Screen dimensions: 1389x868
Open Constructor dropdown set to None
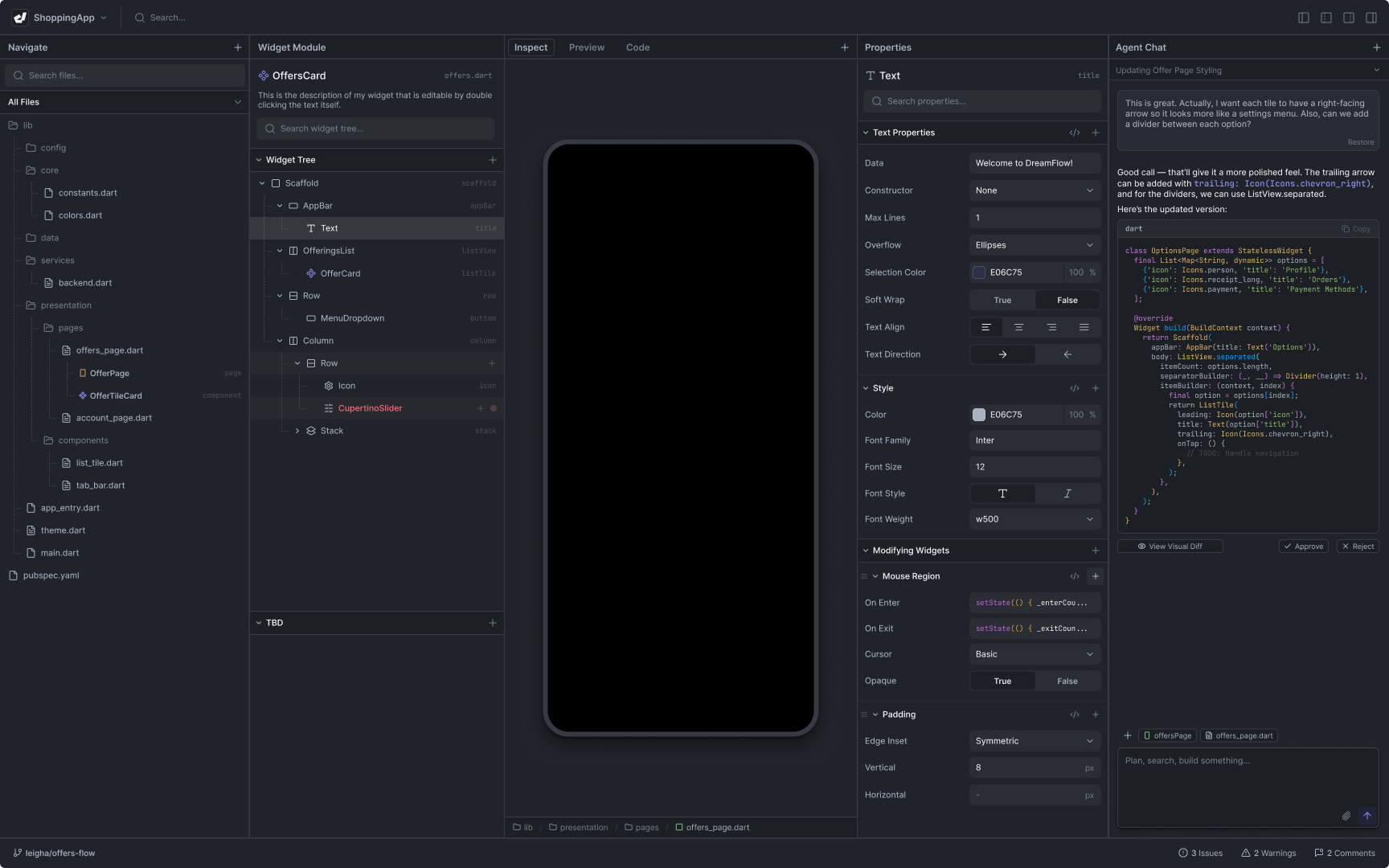click(x=1035, y=190)
